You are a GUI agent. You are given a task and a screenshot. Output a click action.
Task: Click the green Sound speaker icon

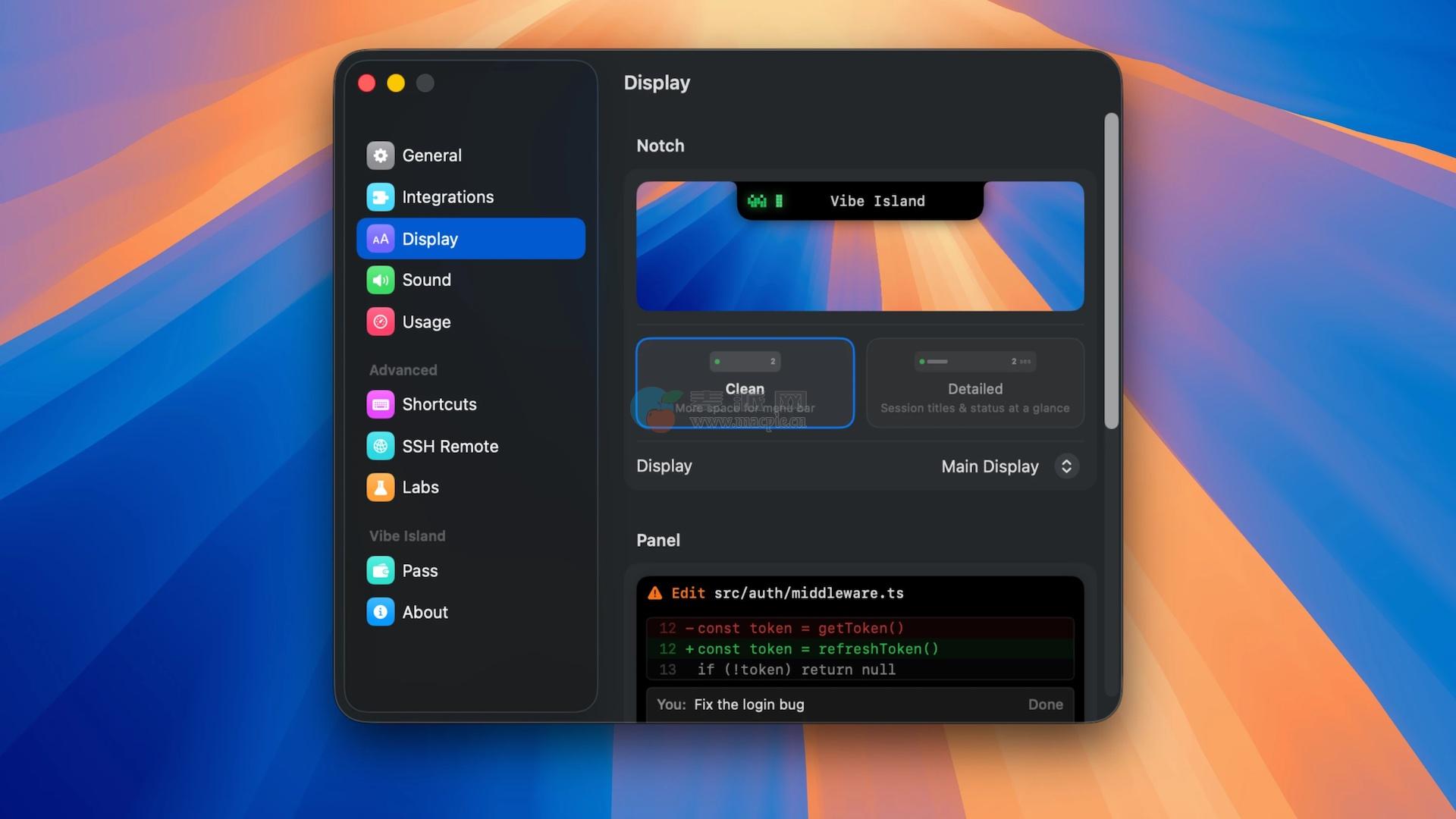click(380, 280)
